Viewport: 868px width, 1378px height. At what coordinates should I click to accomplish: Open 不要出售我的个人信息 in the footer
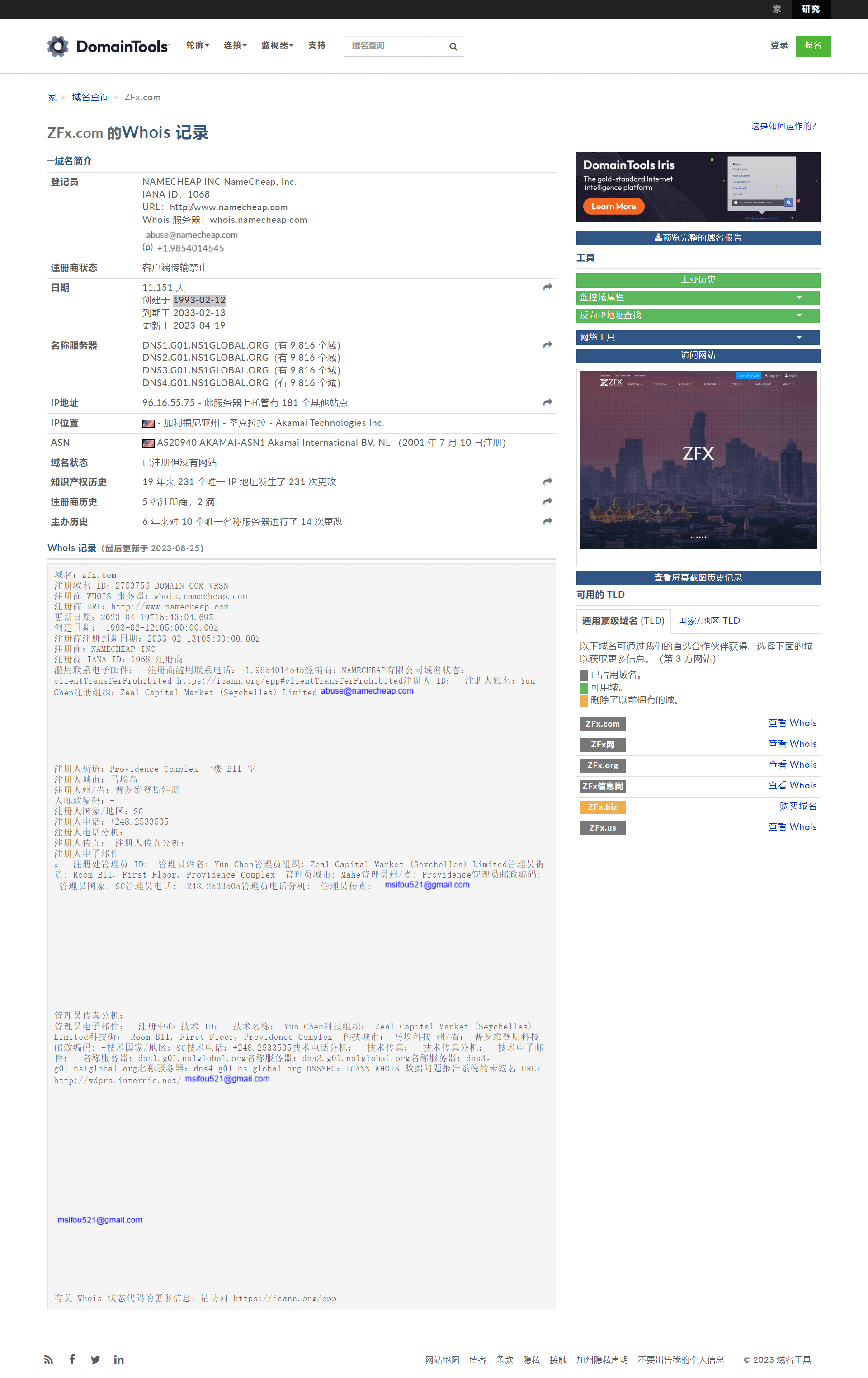pyautogui.click(x=681, y=1359)
